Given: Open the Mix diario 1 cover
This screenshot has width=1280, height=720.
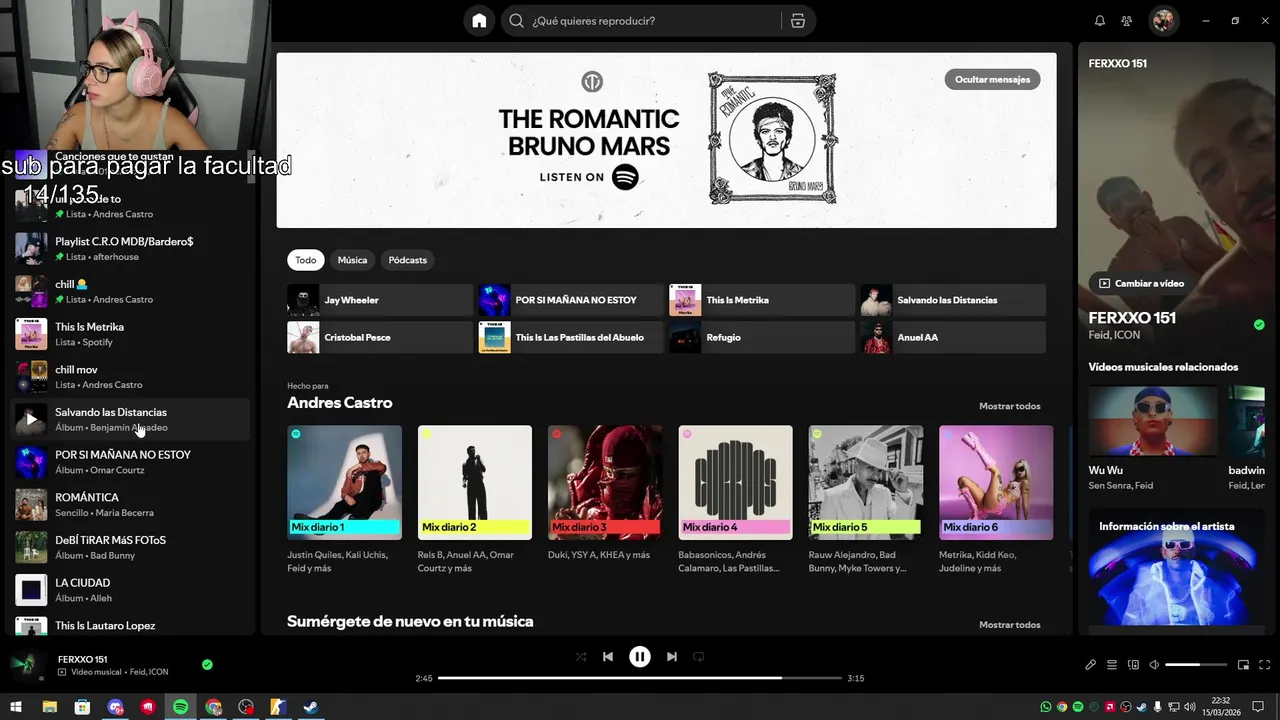Looking at the screenshot, I should tap(345, 483).
